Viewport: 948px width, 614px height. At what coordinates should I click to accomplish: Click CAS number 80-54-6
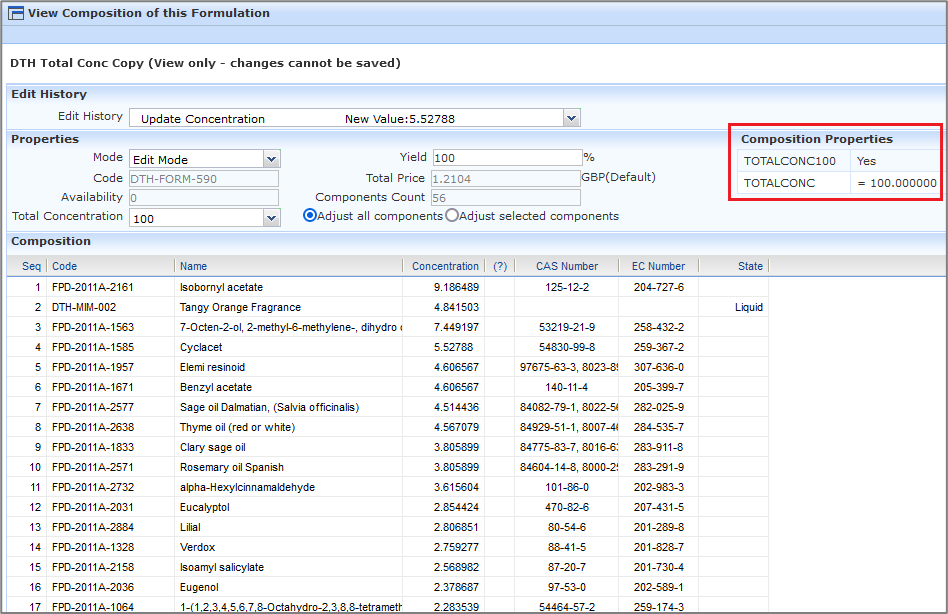tap(567, 527)
